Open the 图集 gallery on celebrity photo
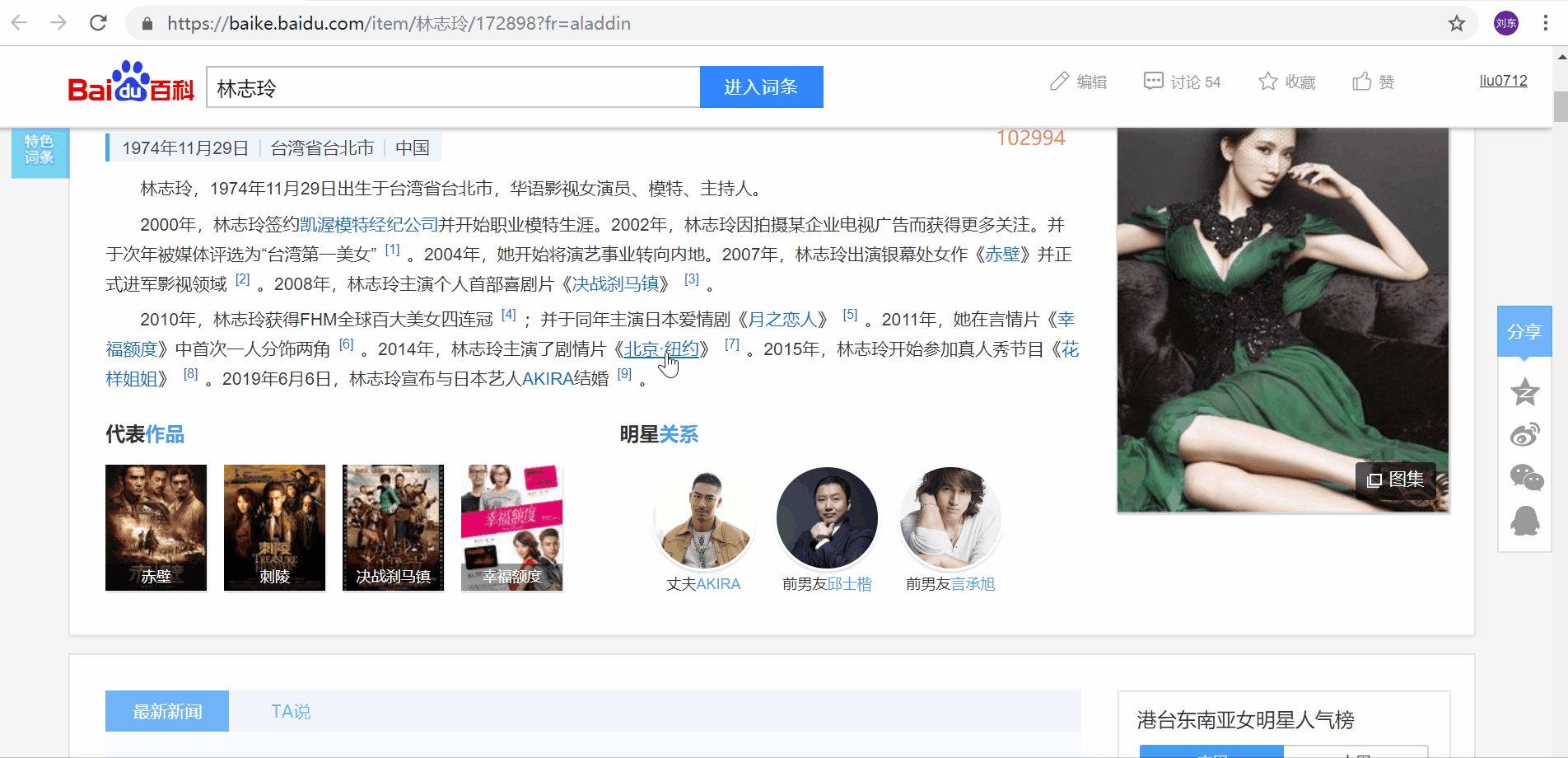 pyautogui.click(x=1395, y=480)
